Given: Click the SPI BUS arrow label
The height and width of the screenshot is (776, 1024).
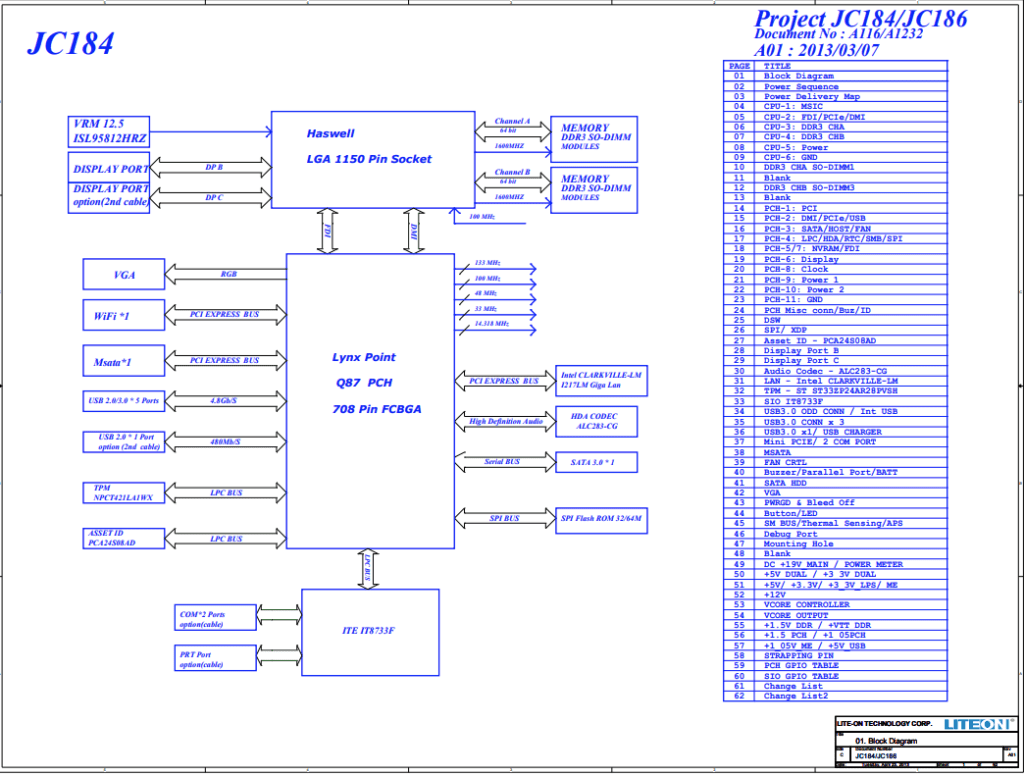Looking at the screenshot, I should point(504,519).
